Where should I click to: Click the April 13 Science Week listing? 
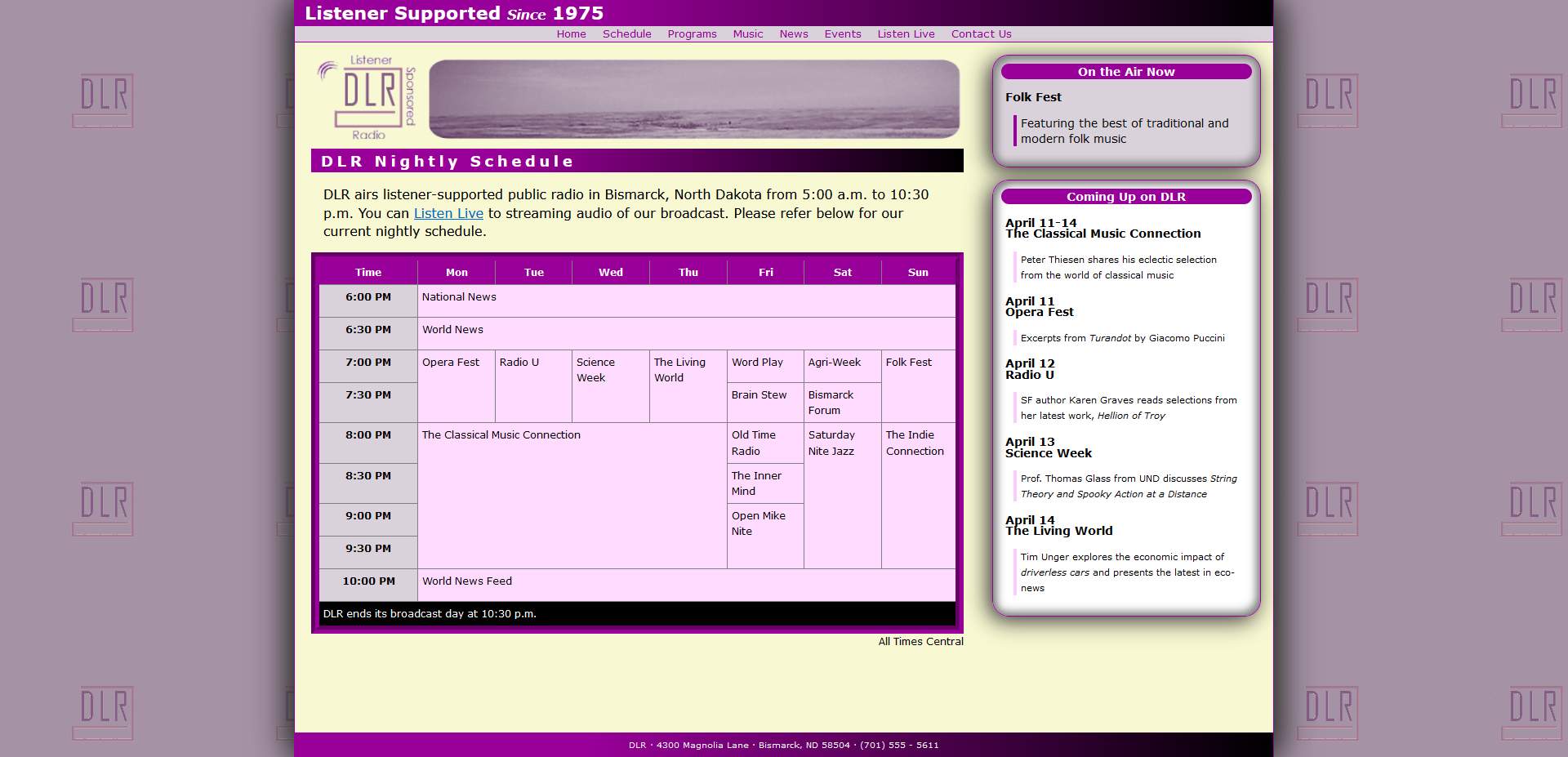1048,448
